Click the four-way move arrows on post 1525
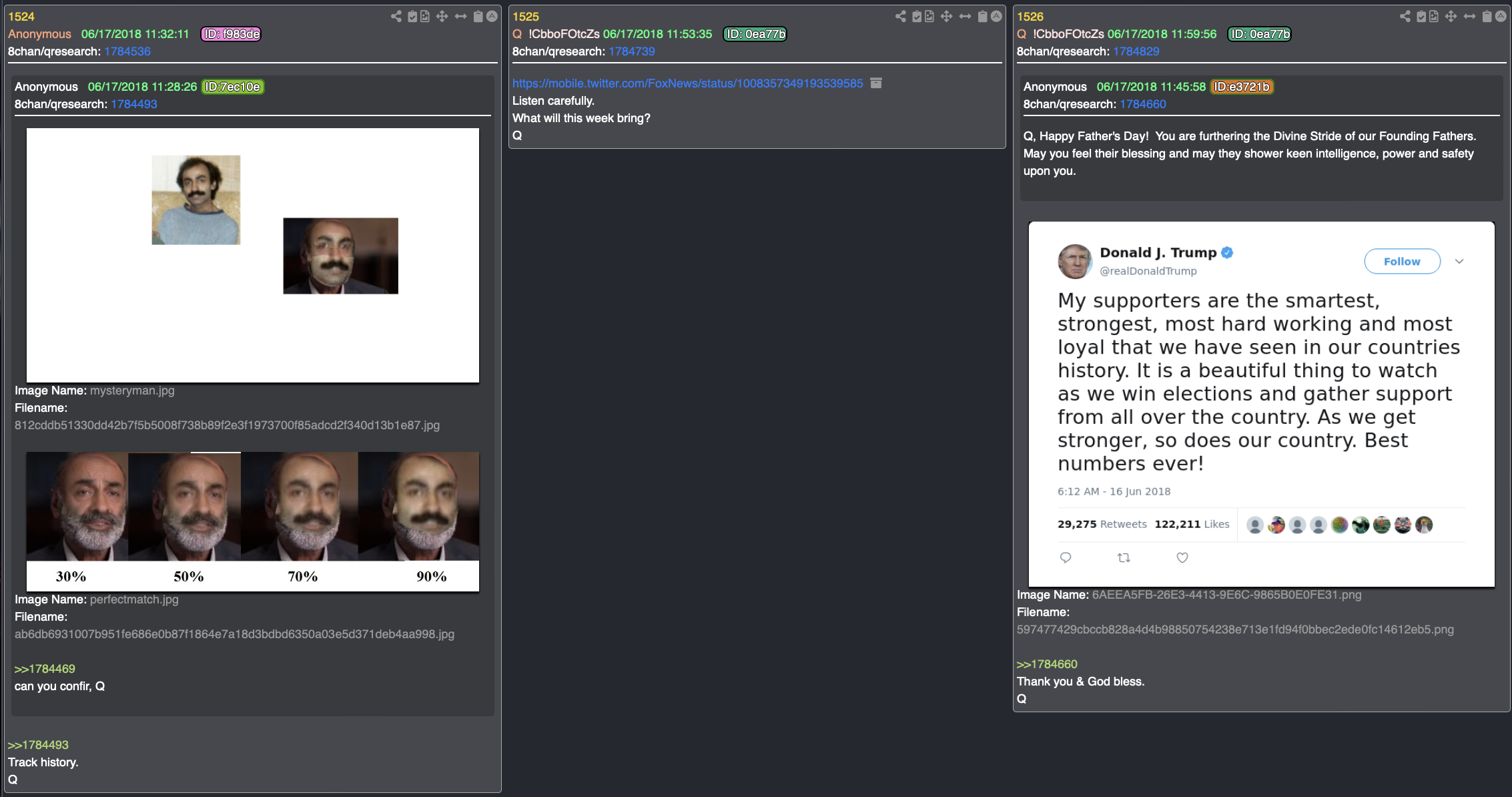 point(946,17)
